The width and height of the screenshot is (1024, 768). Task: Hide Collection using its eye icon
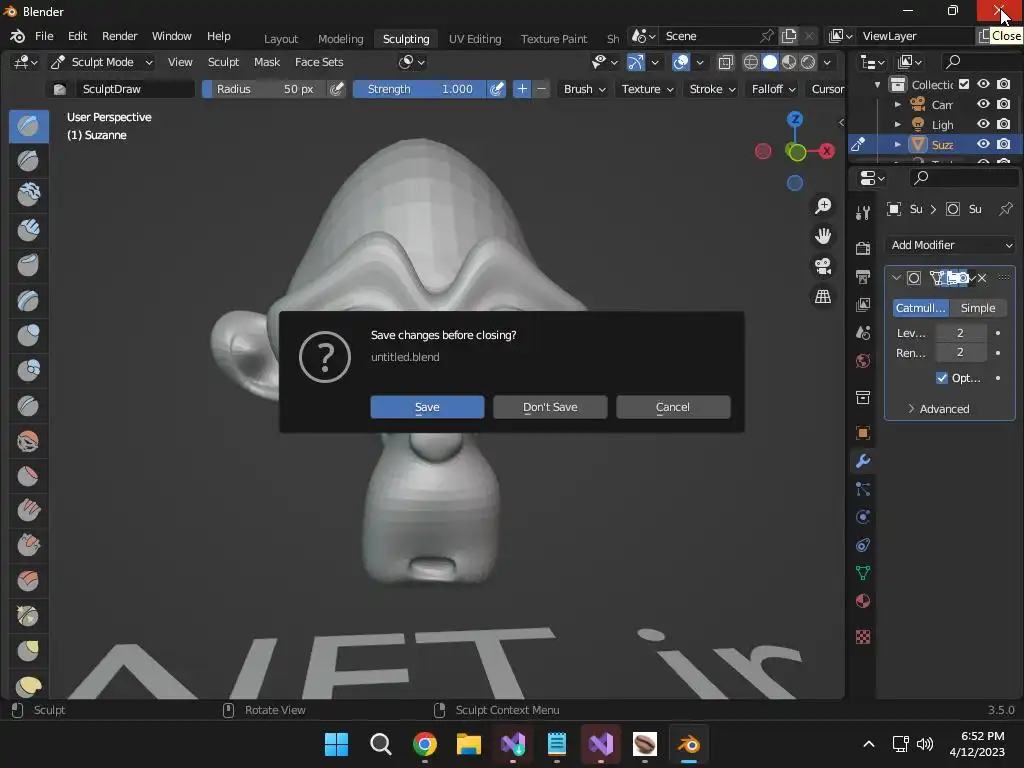pyautogui.click(x=983, y=84)
